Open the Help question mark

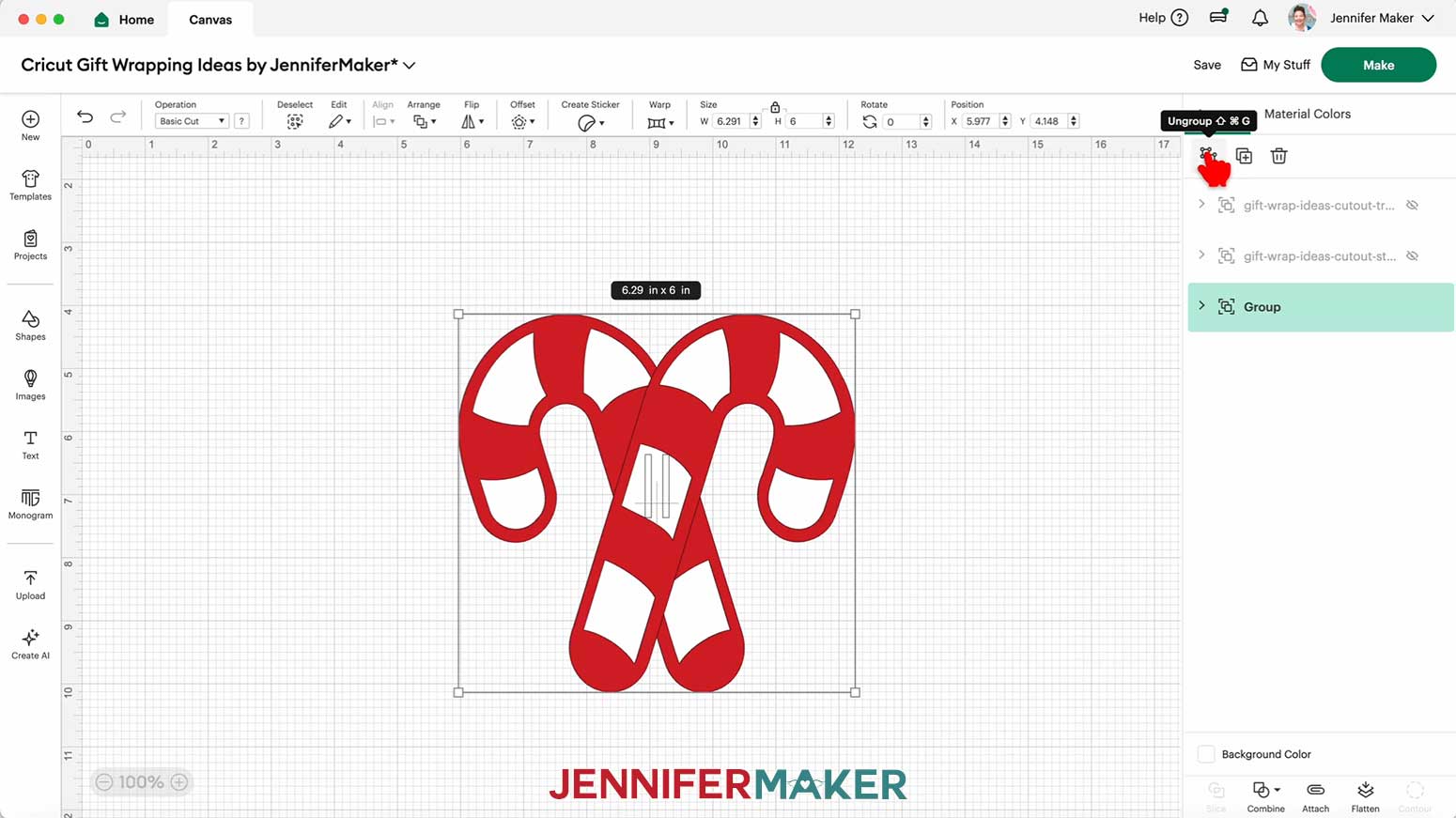tap(1180, 18)
